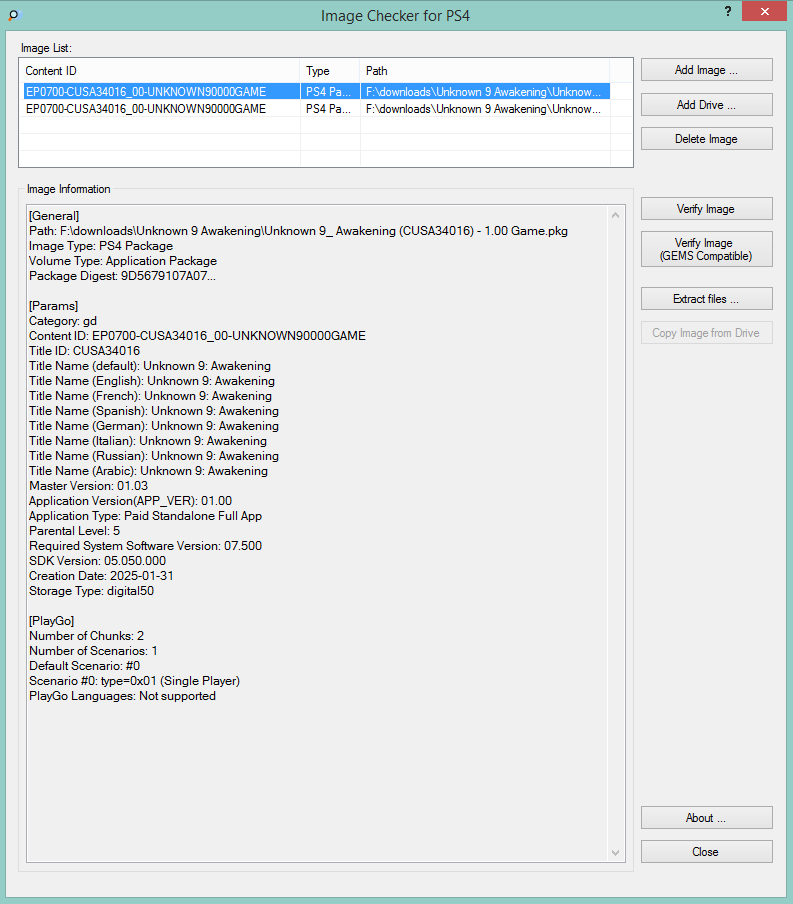Click Application Version(APP_VER): 01.00 line

click(130, 501)
